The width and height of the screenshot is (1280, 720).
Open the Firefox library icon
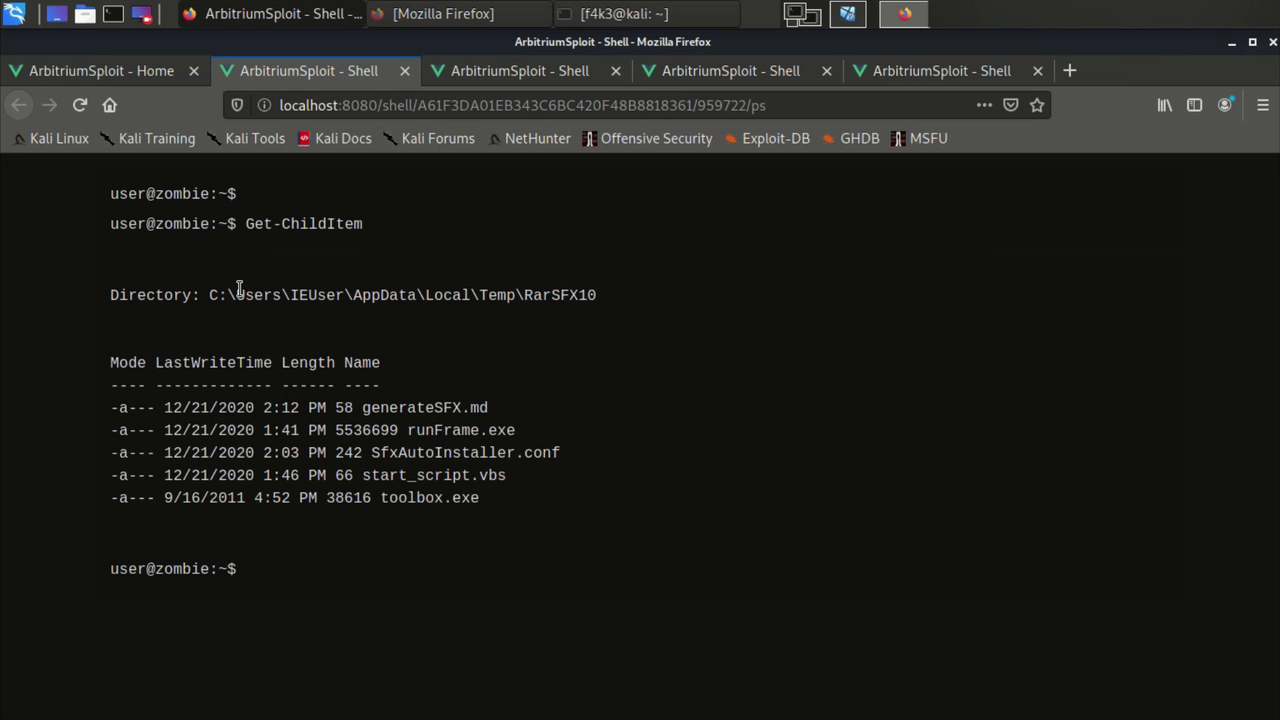[x=1164, y=105]
